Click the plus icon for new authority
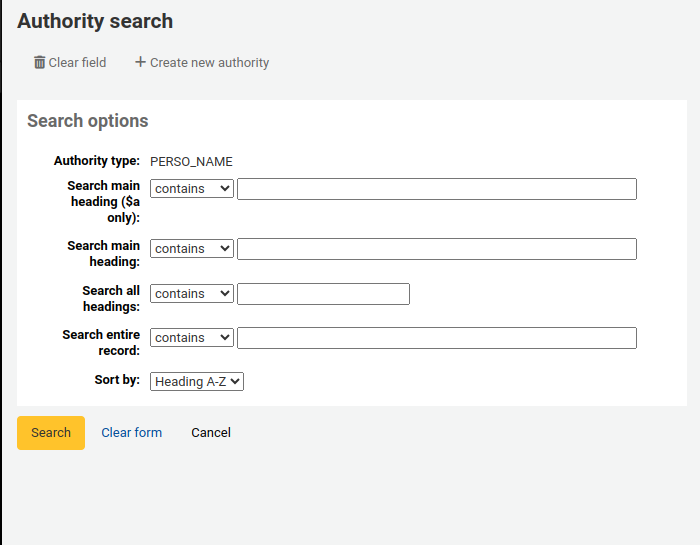The image size is (700, 545). [x=140, y=62]
